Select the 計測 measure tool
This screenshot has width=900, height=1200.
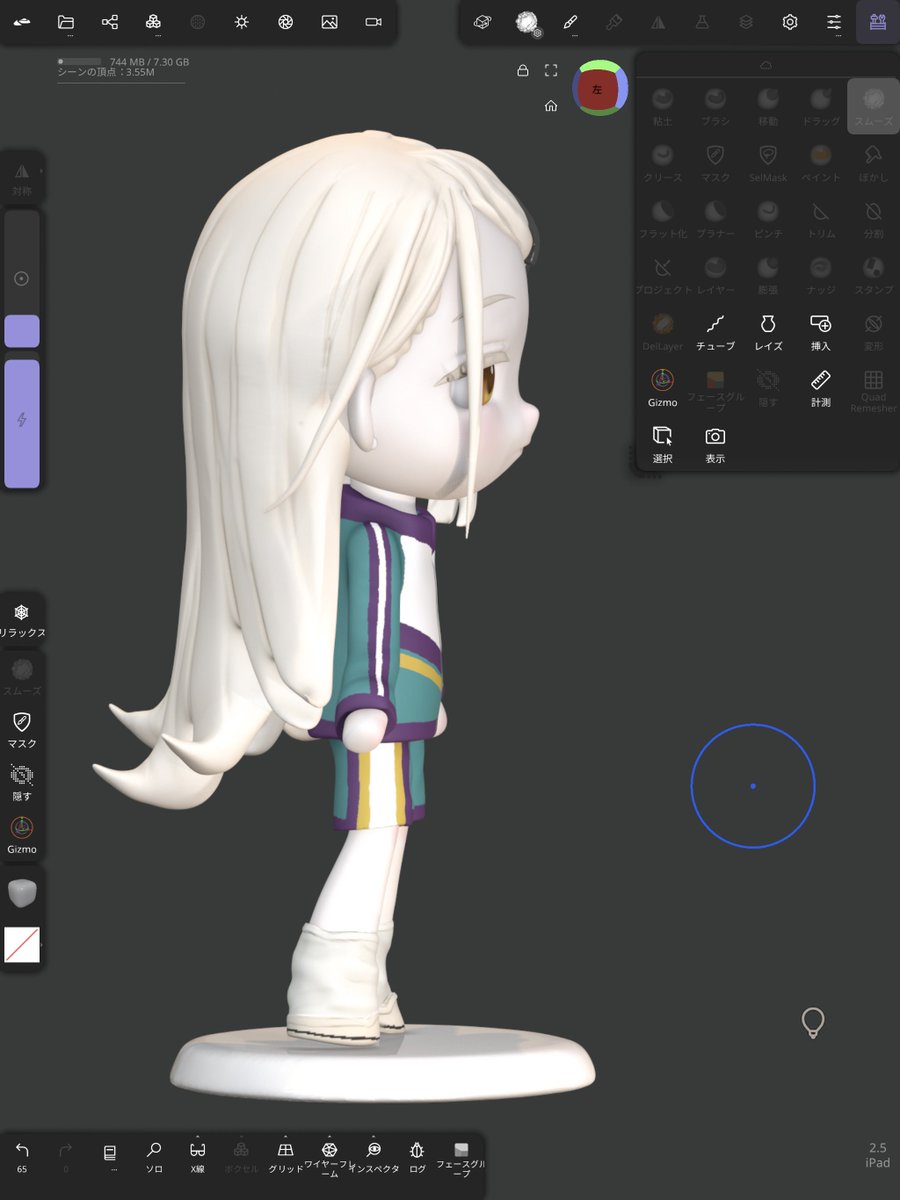coord(821,387)
